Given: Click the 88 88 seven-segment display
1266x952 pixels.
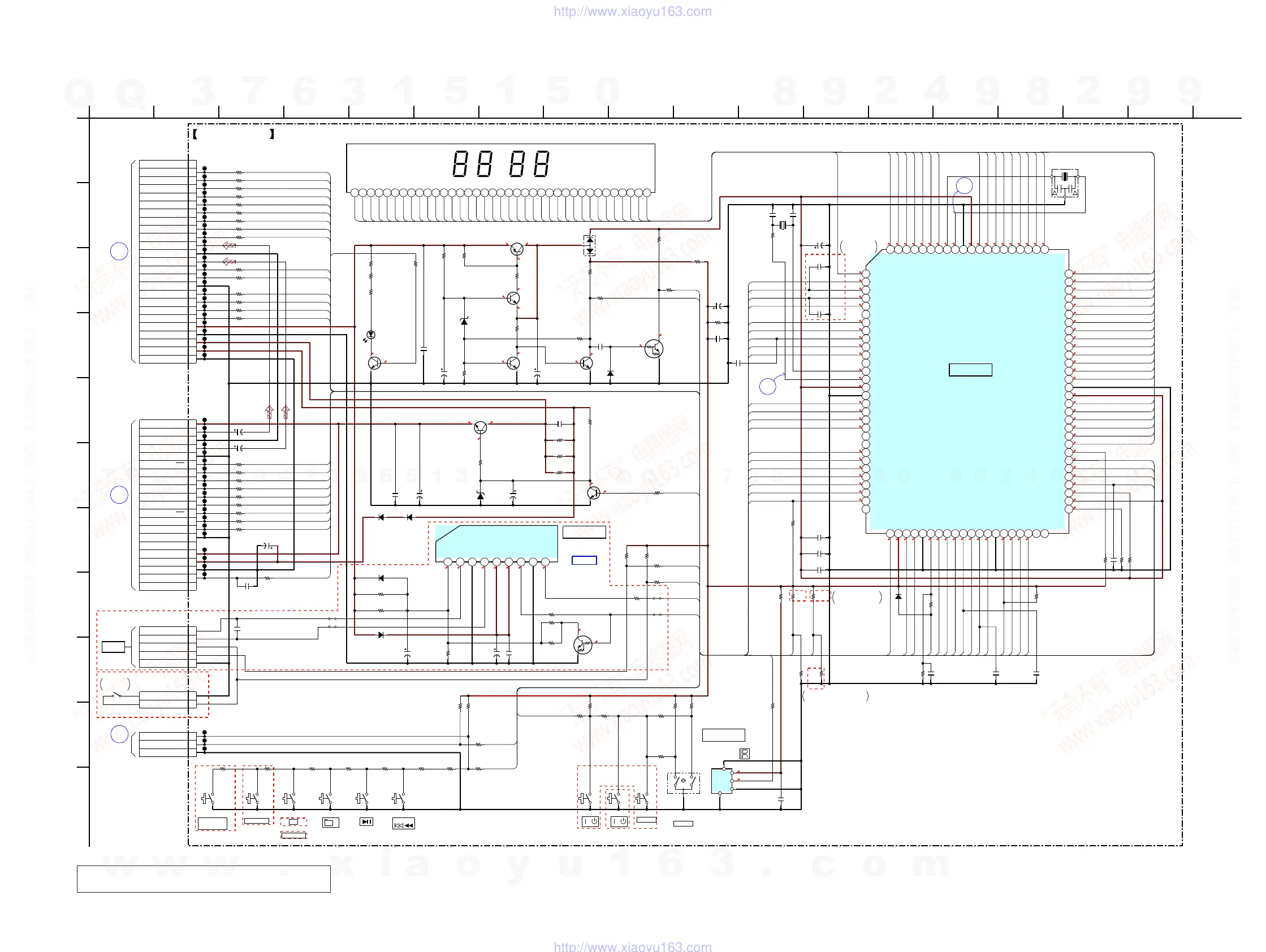Looking at the screenshot, I should coord(500,164).
